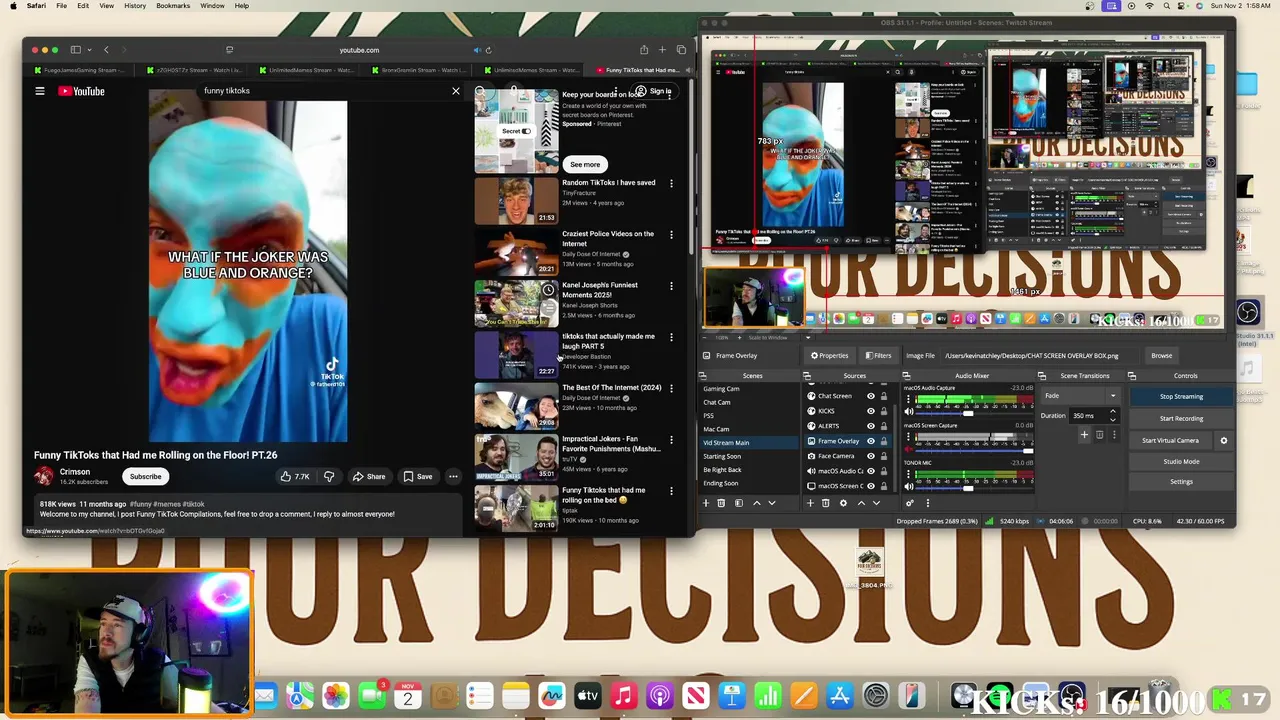Open macOS Screen Capture mixer options menu

coord(908,436)
